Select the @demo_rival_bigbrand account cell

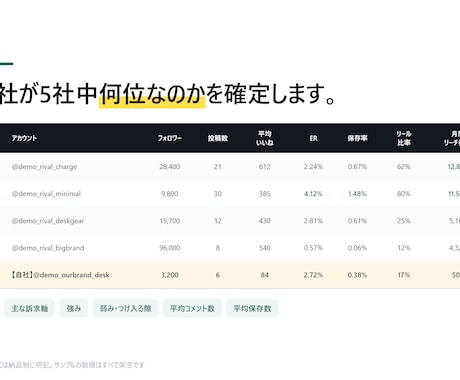[48, 248]
